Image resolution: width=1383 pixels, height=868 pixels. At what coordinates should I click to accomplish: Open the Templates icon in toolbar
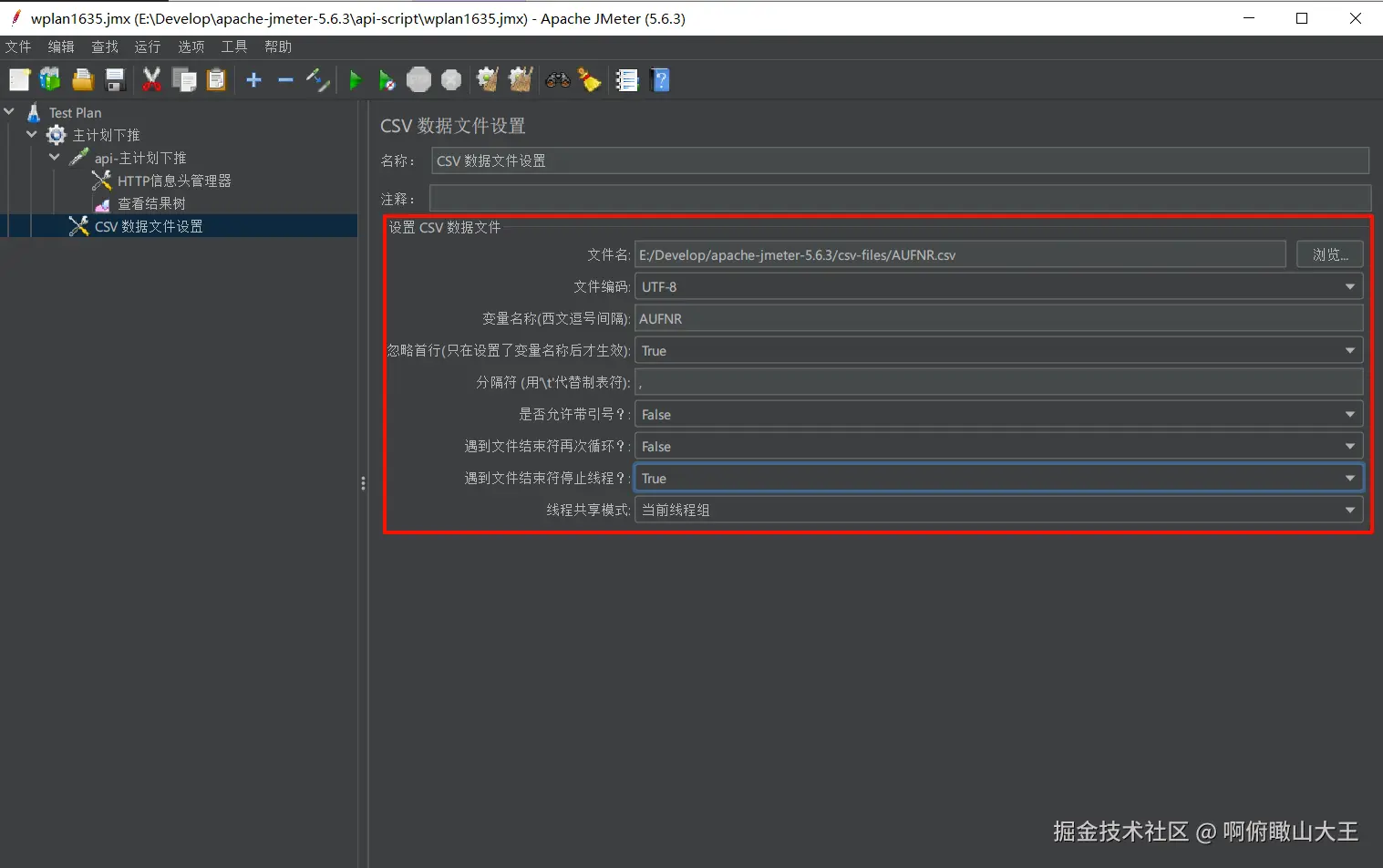[x=50, y=80]
